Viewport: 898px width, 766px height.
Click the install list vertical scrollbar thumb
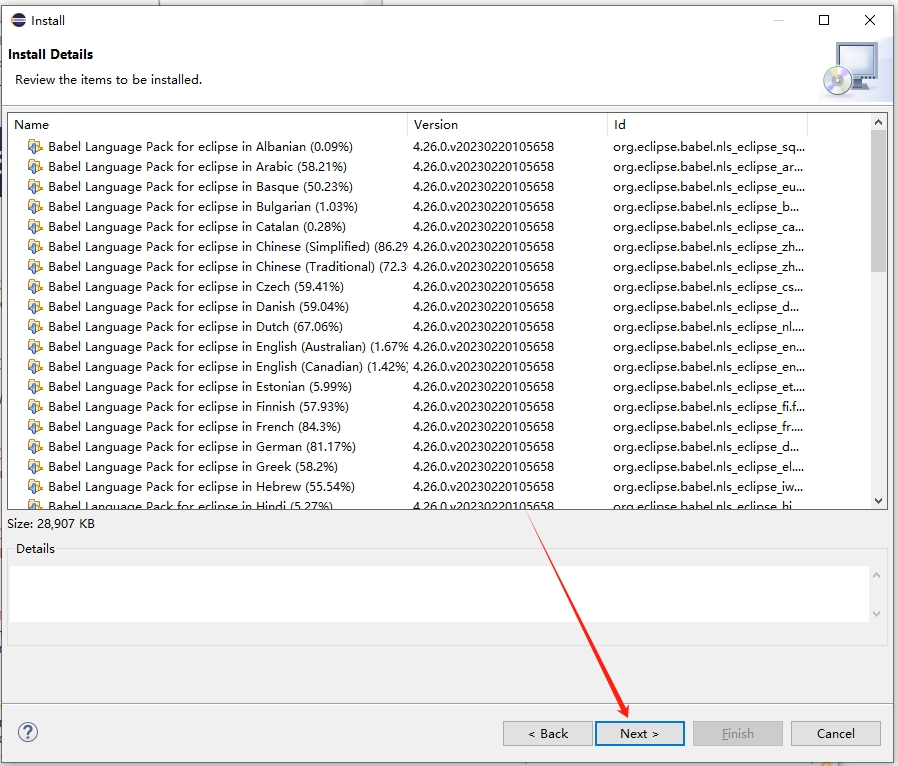(879, 201)
